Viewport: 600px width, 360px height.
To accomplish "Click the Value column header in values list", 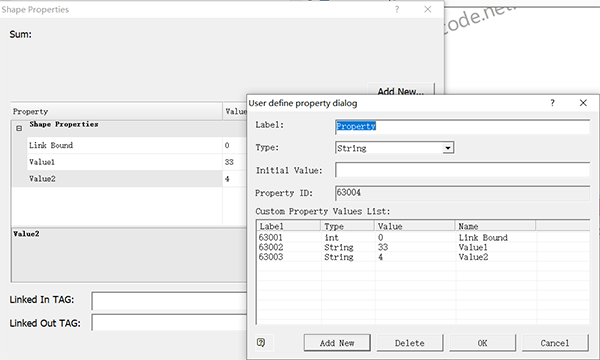I will (x=414, y=226).
